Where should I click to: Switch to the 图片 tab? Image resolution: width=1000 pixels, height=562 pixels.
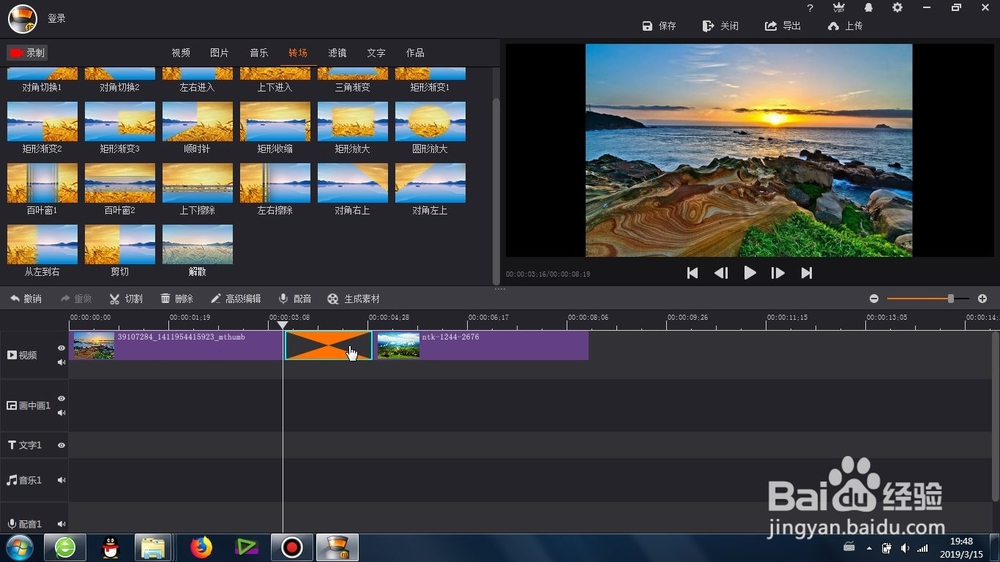[219, 53]
